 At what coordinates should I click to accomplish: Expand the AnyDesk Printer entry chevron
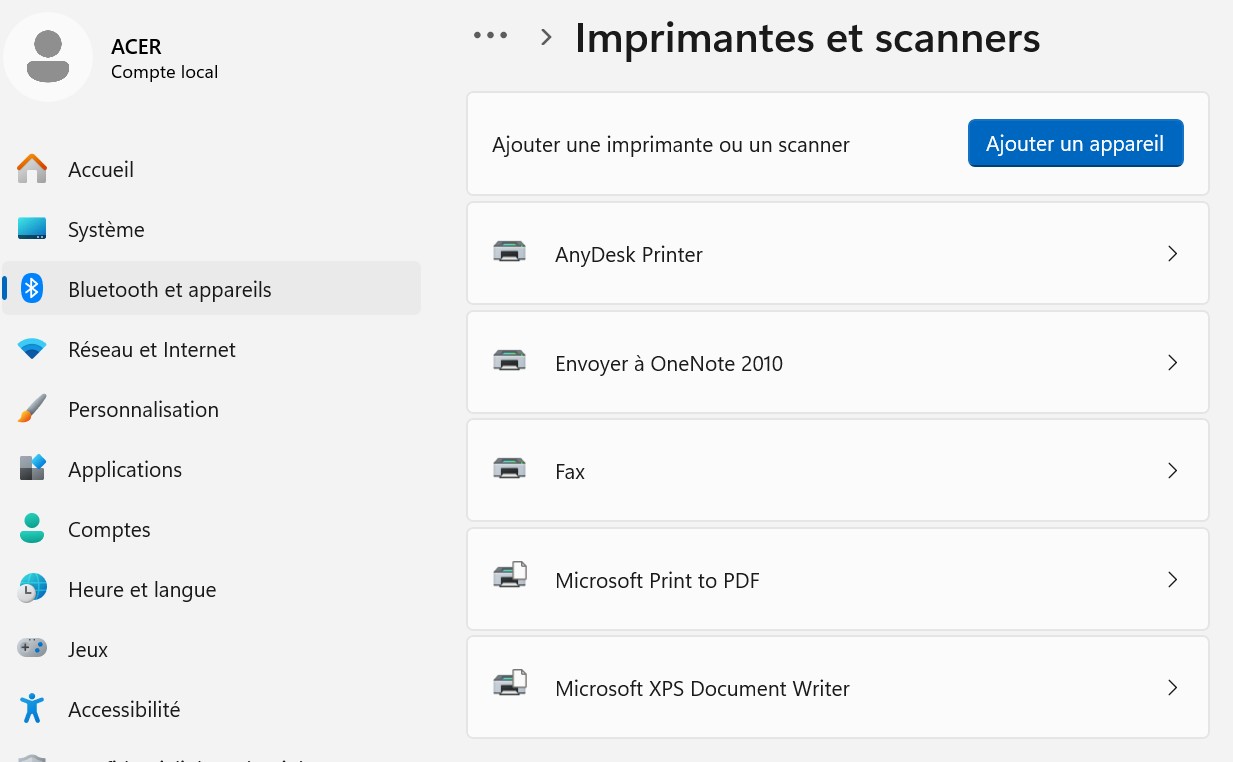(1172, 253)
